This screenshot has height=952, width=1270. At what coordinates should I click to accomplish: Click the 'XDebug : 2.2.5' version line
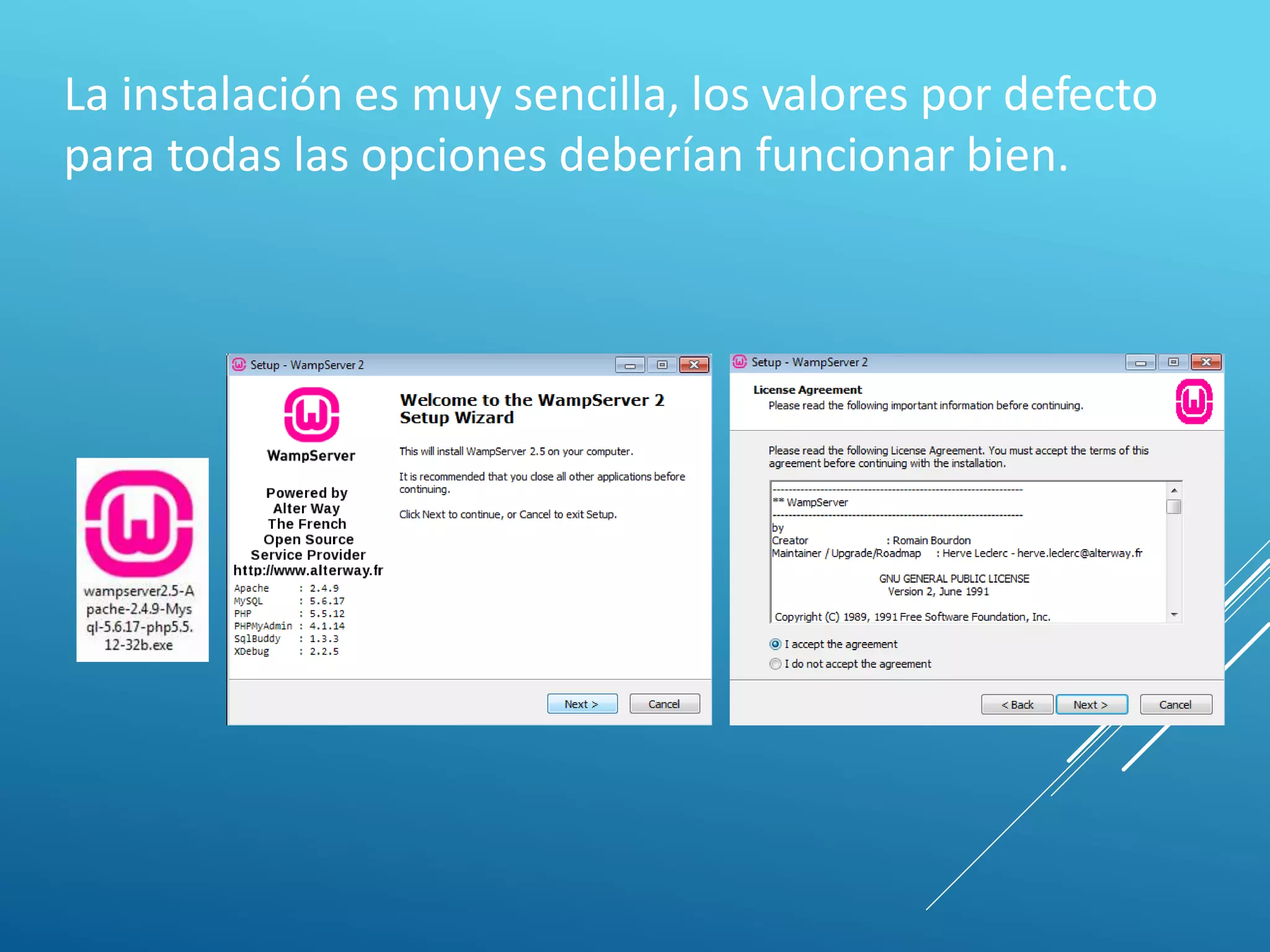pyautogui.click(x=286, y=651)
